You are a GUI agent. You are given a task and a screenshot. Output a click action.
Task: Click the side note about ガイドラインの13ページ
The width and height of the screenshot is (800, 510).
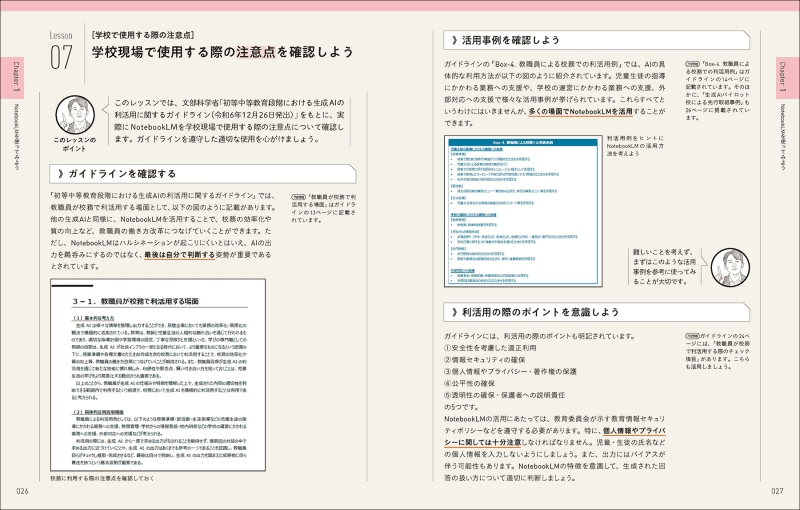coord(323,209)
